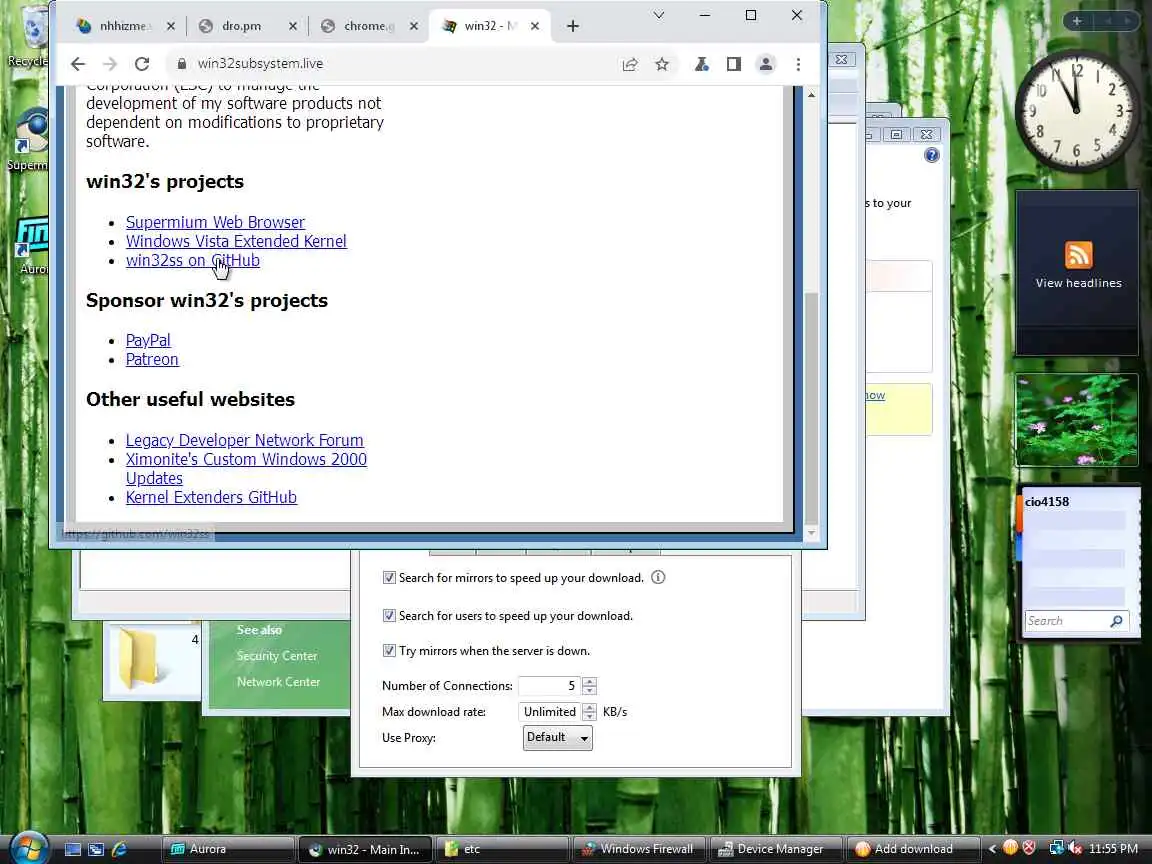Close the dro.pm tab

292,26
